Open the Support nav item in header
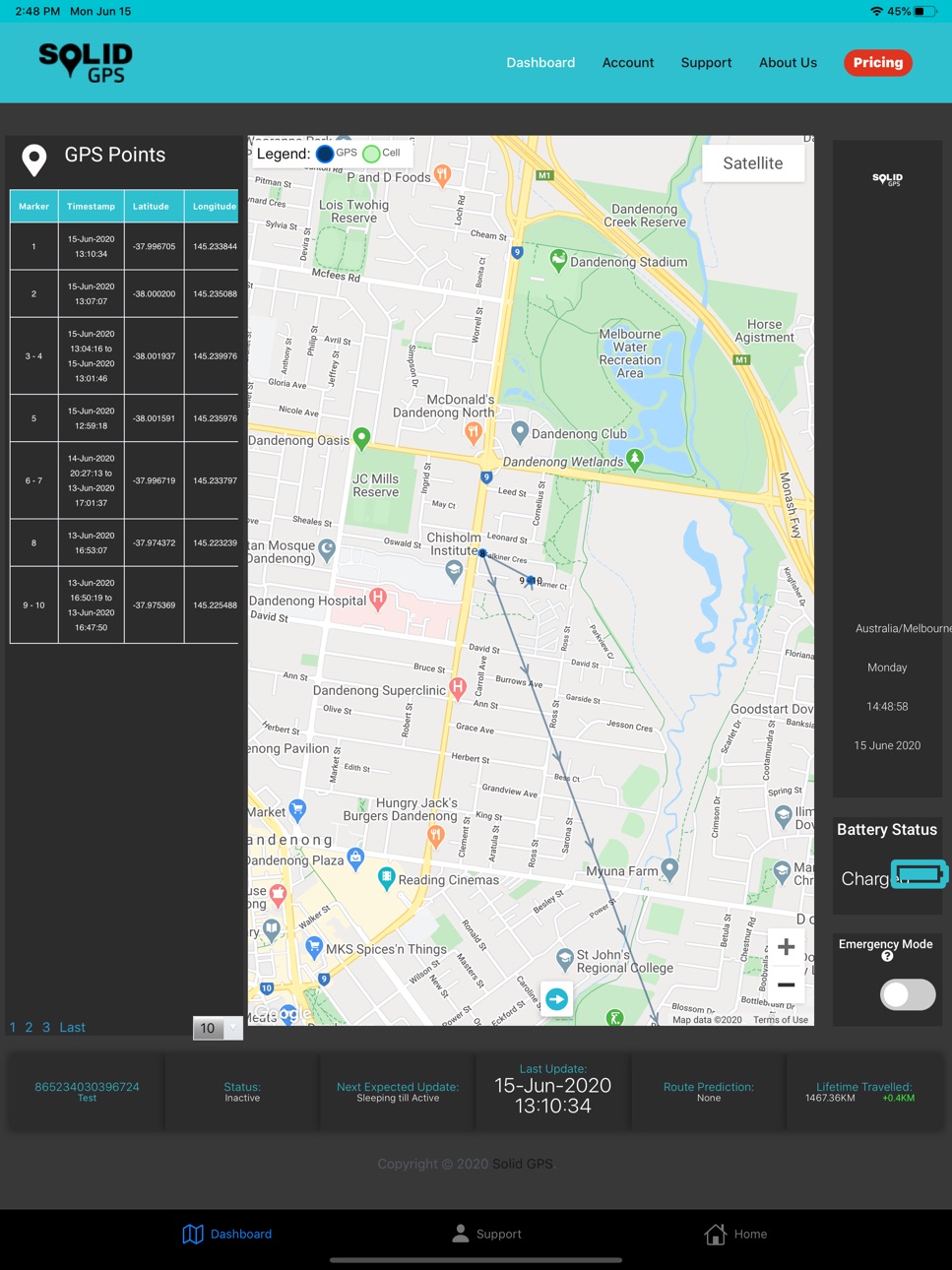 tap(706, 62)
